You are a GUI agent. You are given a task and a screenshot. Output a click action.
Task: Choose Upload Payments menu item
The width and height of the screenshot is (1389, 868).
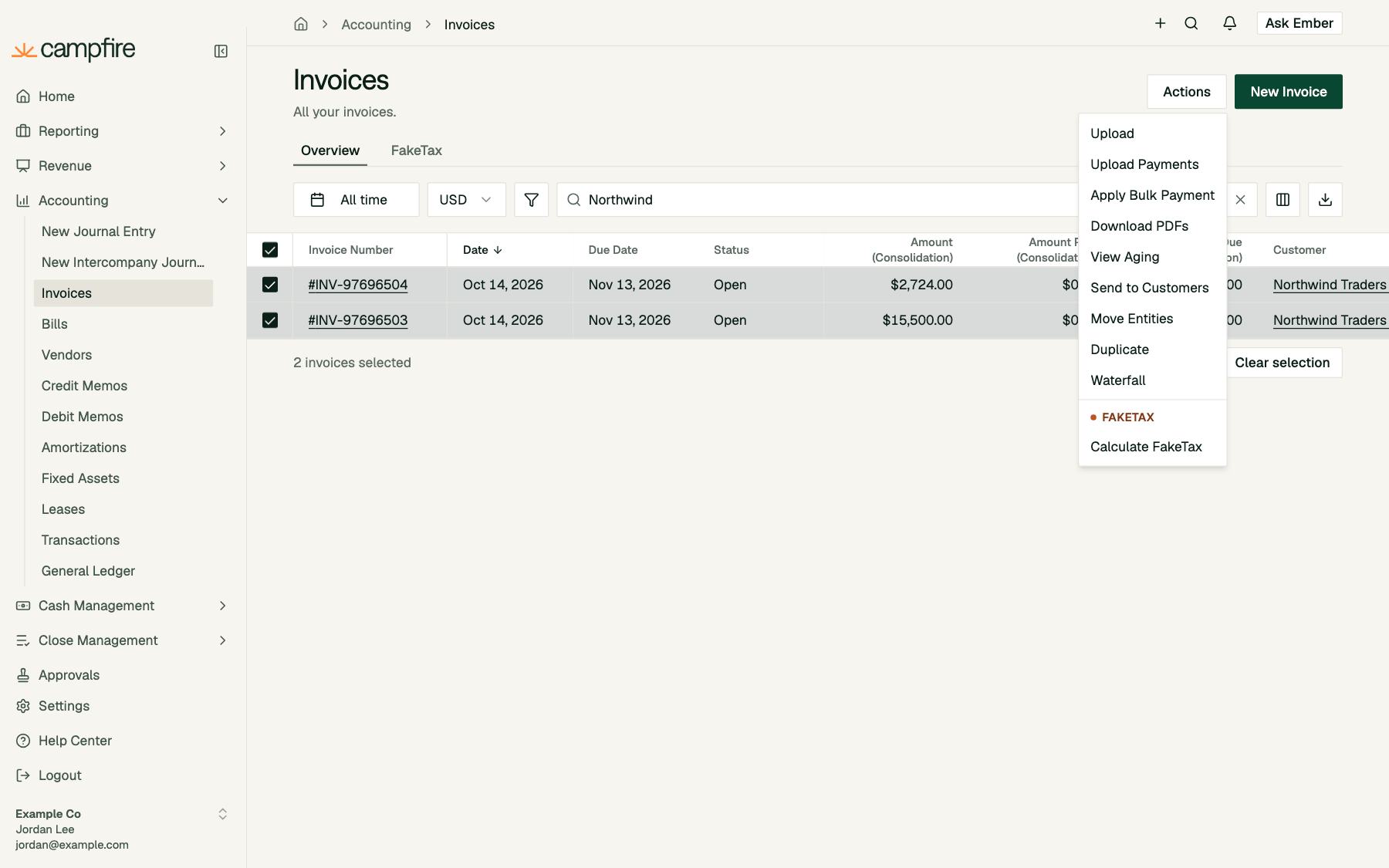pos(1152,164)
